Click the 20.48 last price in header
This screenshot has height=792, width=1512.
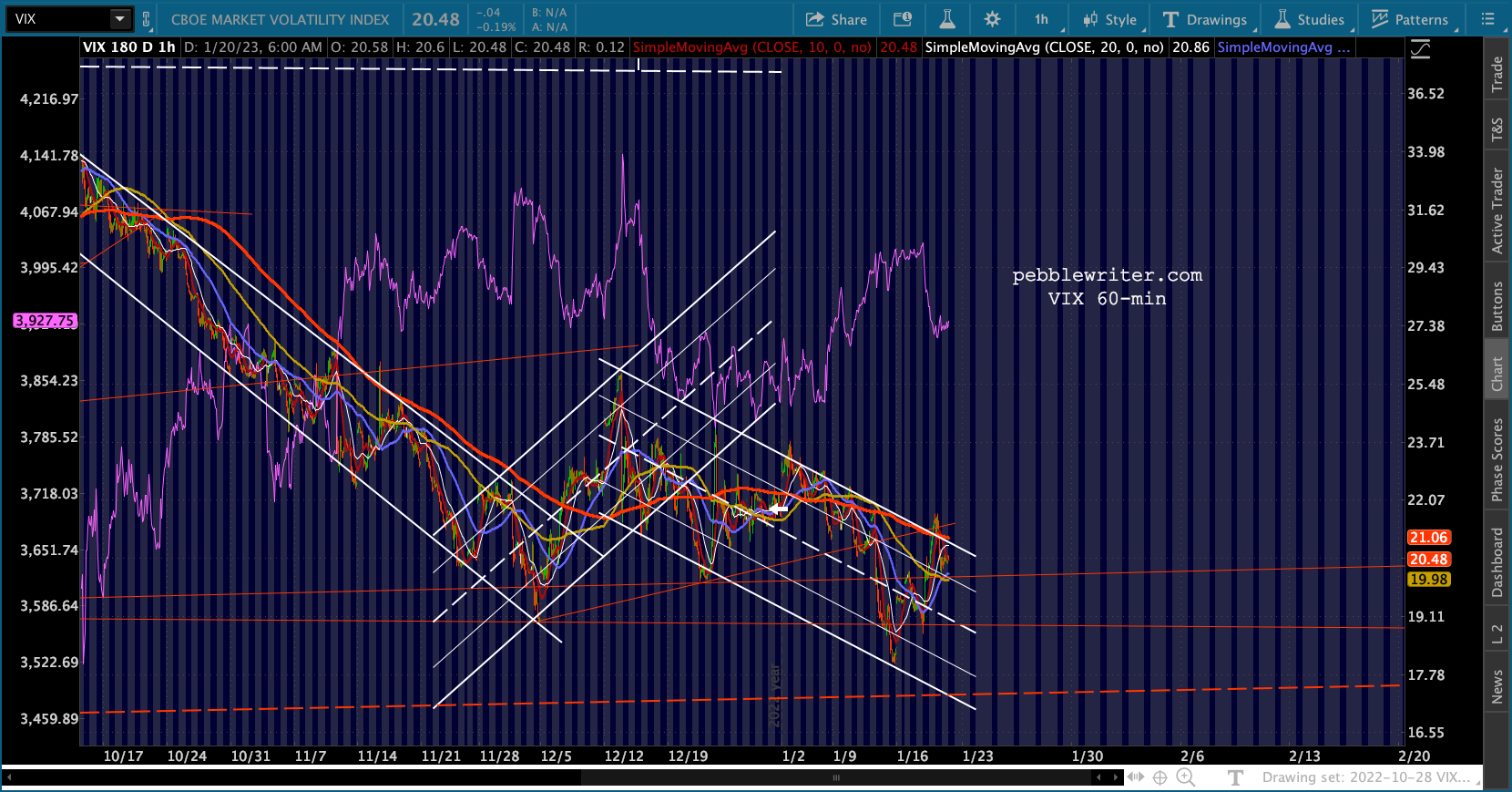(435, 19)
